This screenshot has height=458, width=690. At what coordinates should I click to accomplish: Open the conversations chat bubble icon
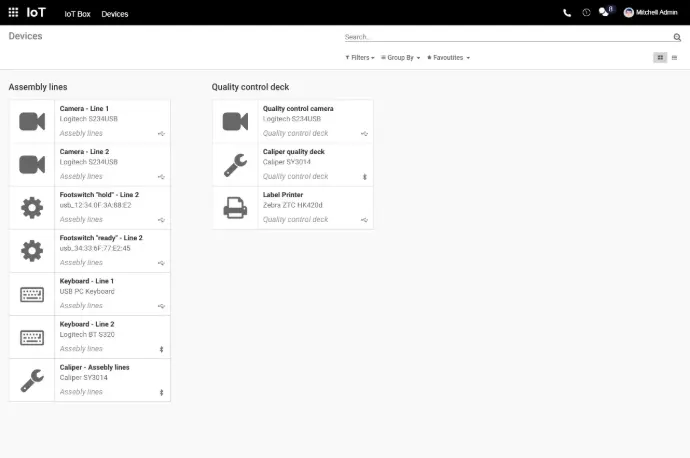click(604, 12)
